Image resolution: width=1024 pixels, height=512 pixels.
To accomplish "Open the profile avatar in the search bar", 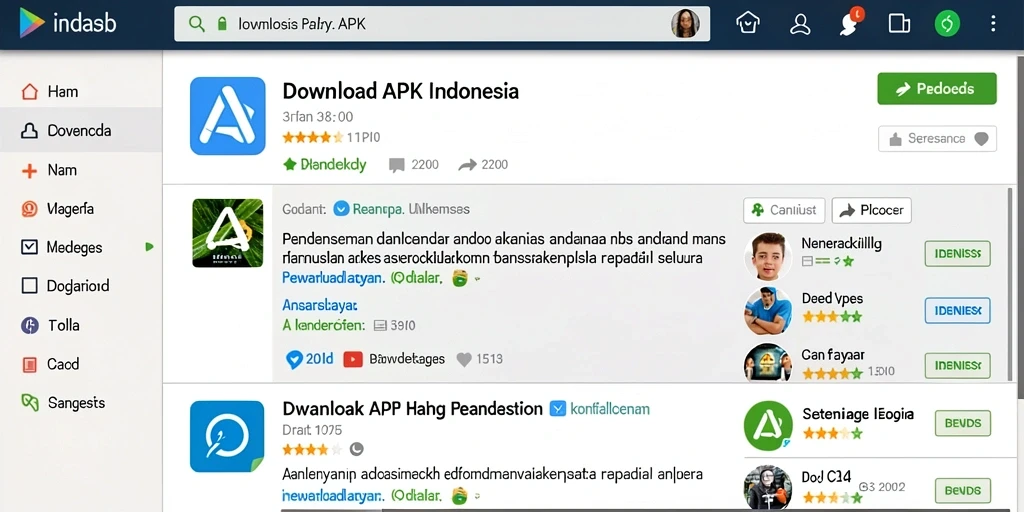I will tap(685, 24).
